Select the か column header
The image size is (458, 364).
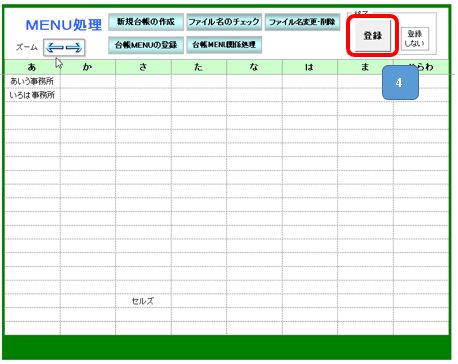point(88,67)
